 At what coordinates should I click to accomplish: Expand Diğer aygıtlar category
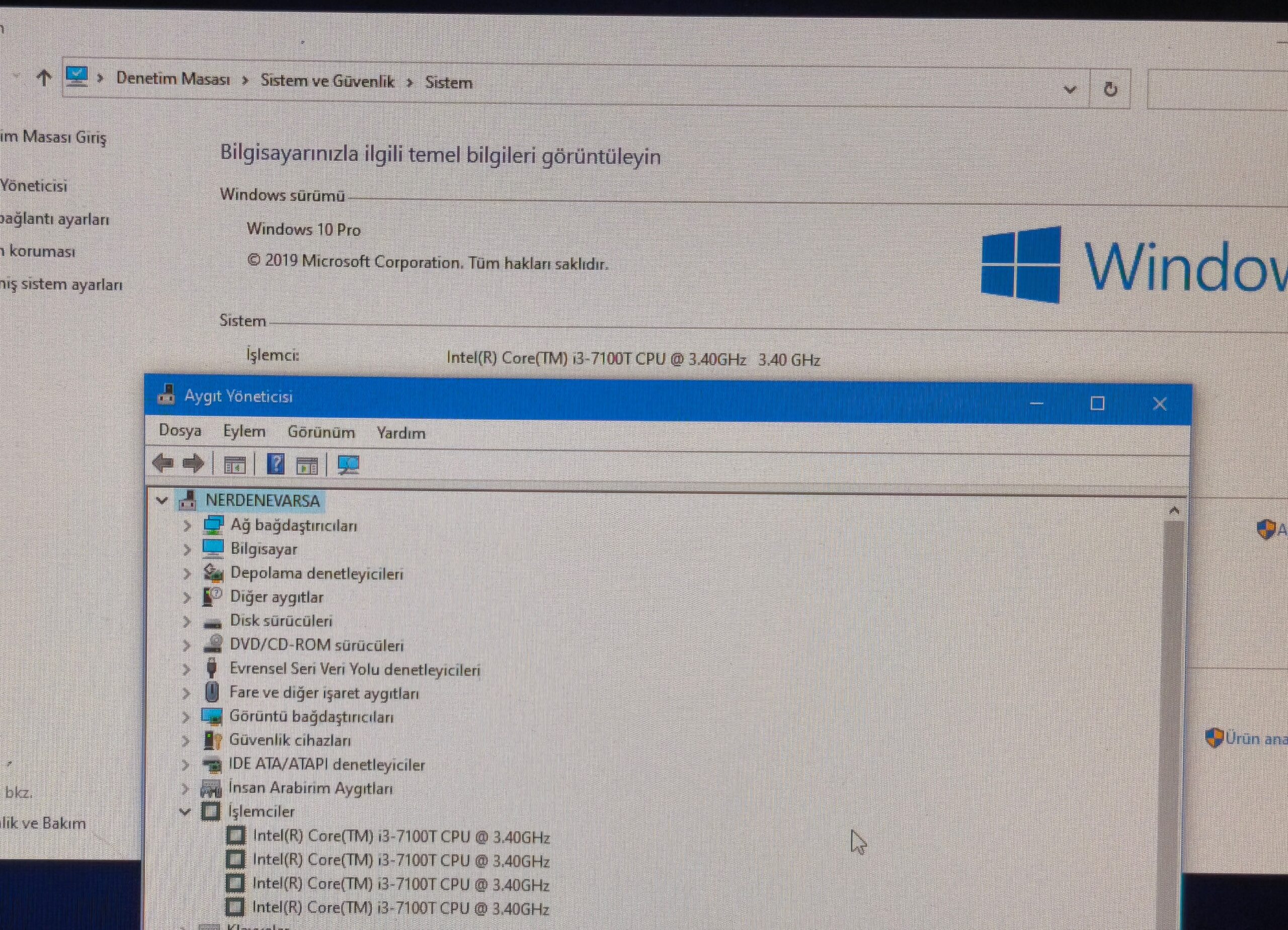pos(187,598)
